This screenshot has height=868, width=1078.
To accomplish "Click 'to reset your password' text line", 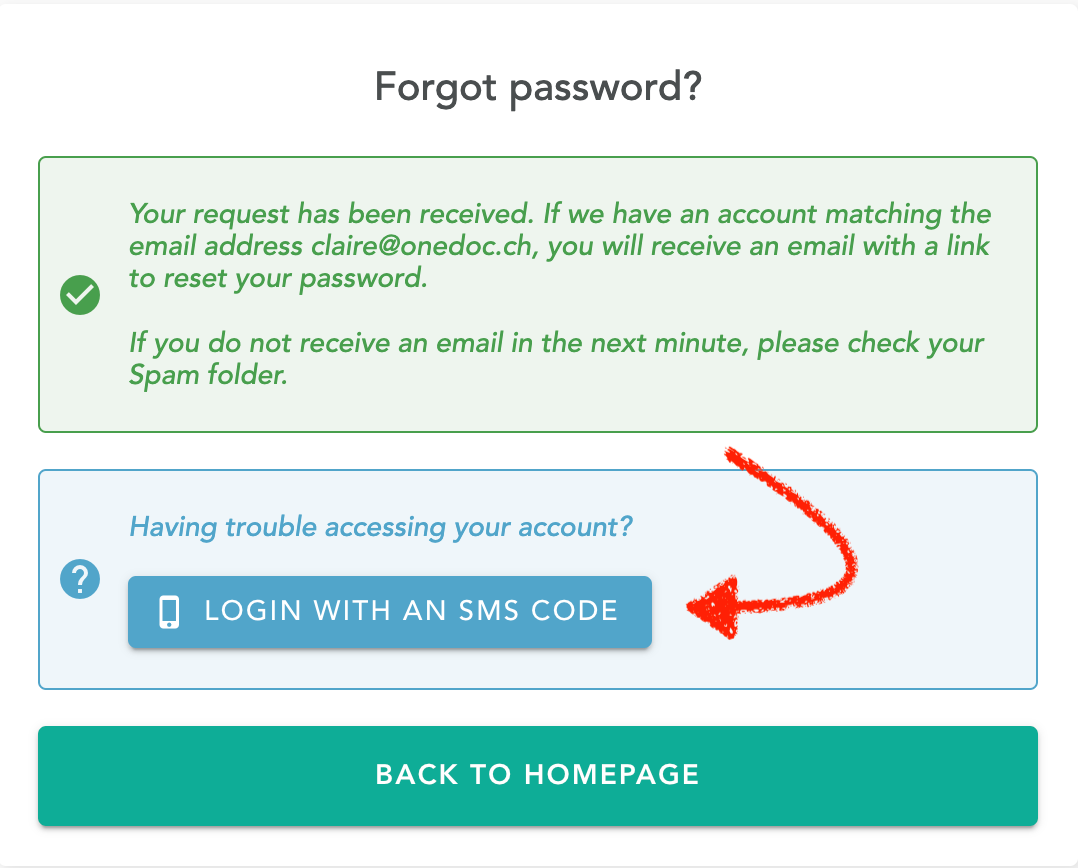I will 278,278.
